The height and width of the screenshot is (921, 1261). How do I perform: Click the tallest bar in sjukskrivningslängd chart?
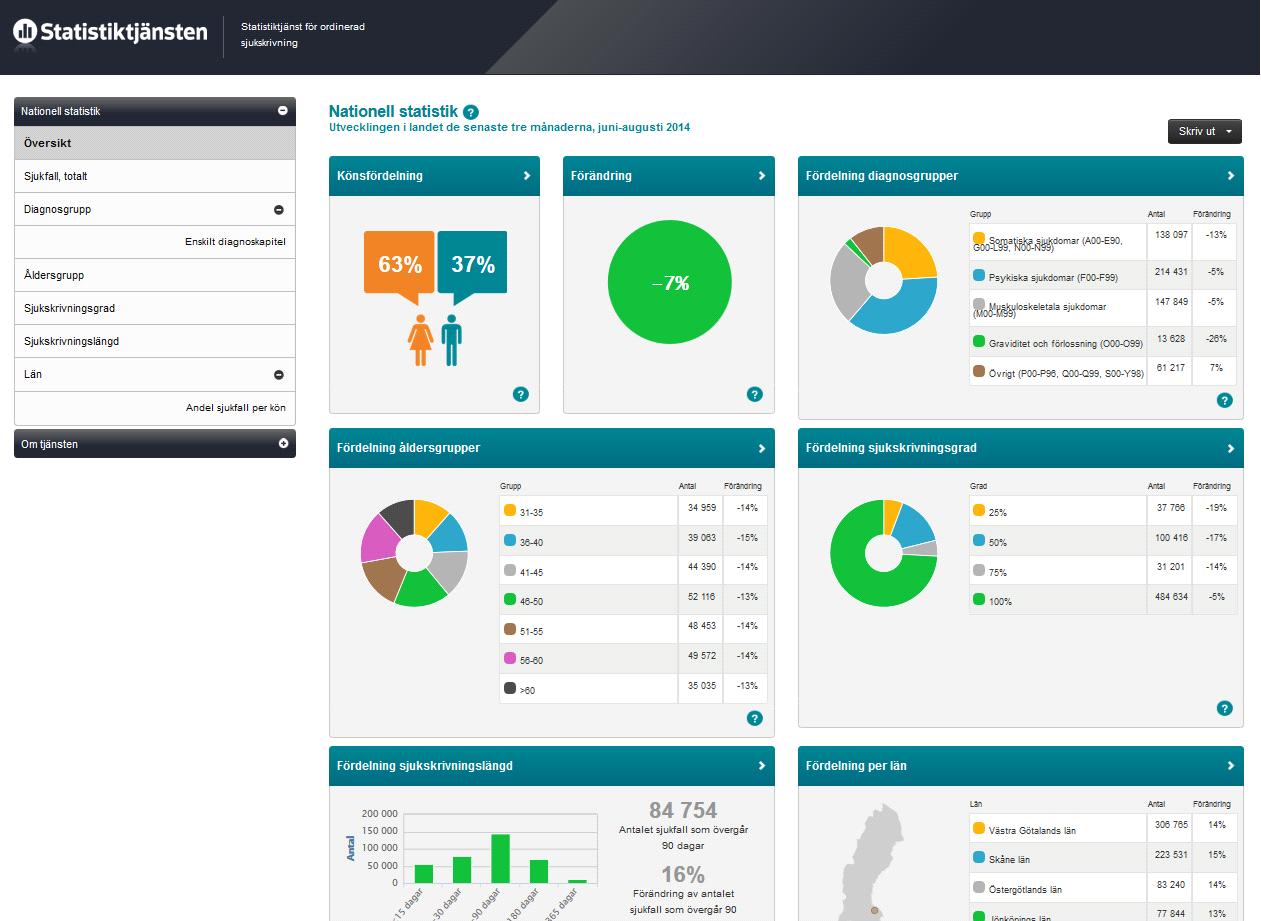click(500, 858)
